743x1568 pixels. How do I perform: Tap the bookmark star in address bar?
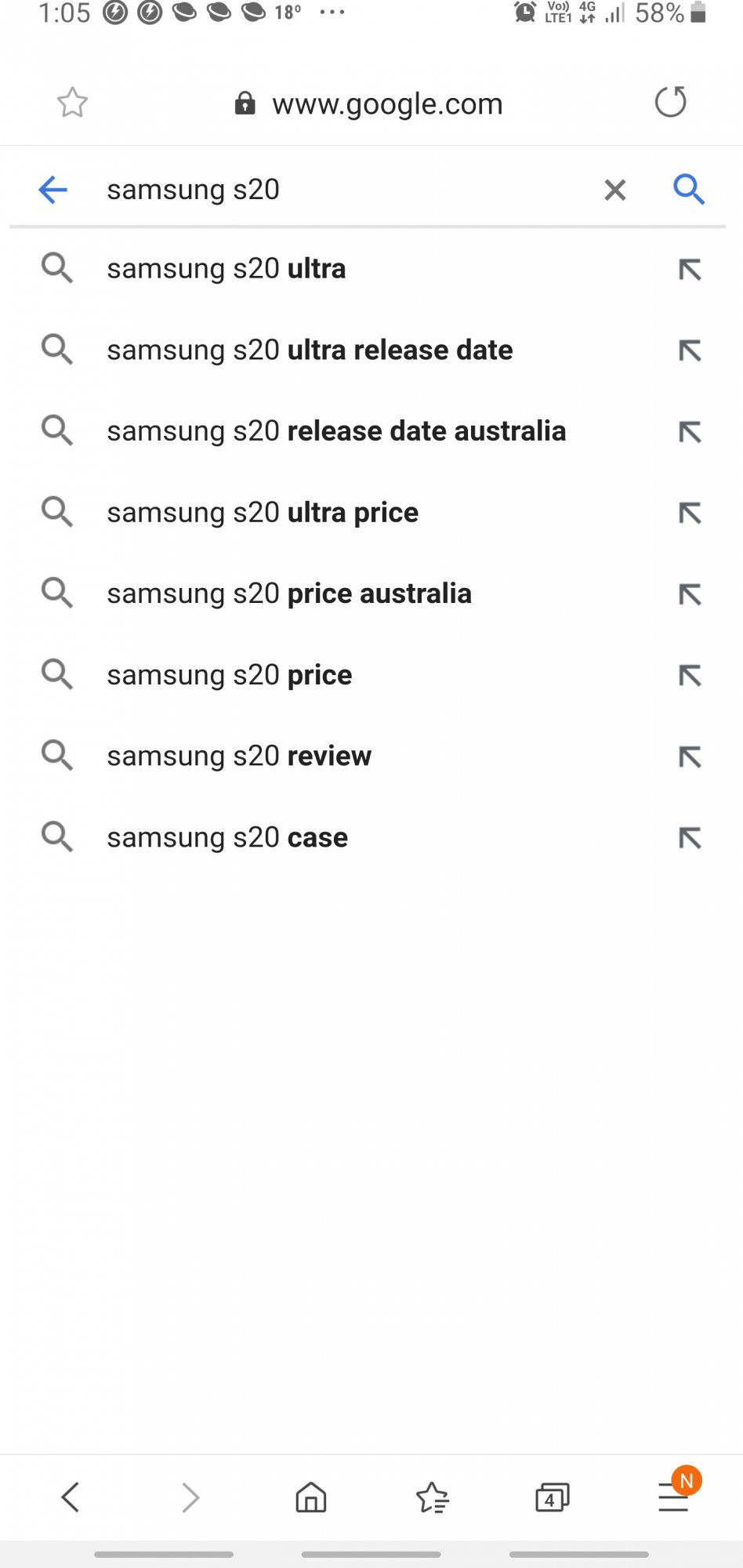[x=72, y=103]
